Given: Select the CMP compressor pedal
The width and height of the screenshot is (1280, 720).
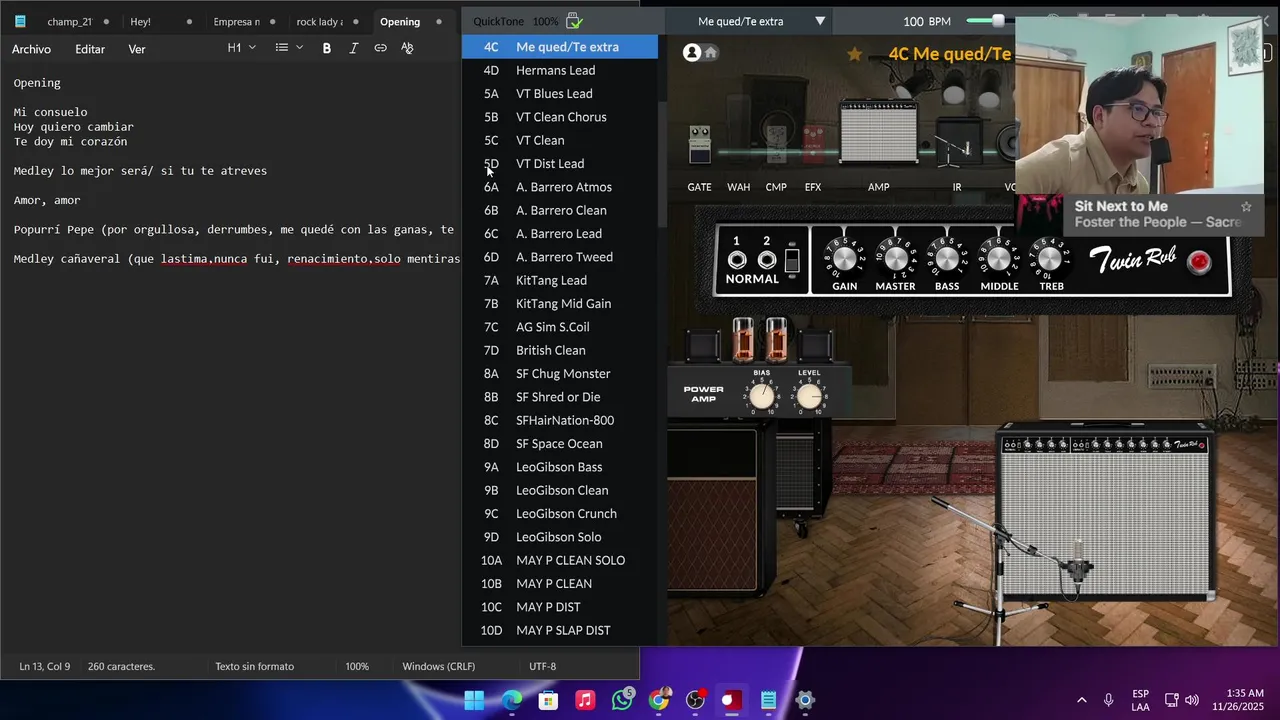Looking at the screenshot, I should tap(776, 145).
